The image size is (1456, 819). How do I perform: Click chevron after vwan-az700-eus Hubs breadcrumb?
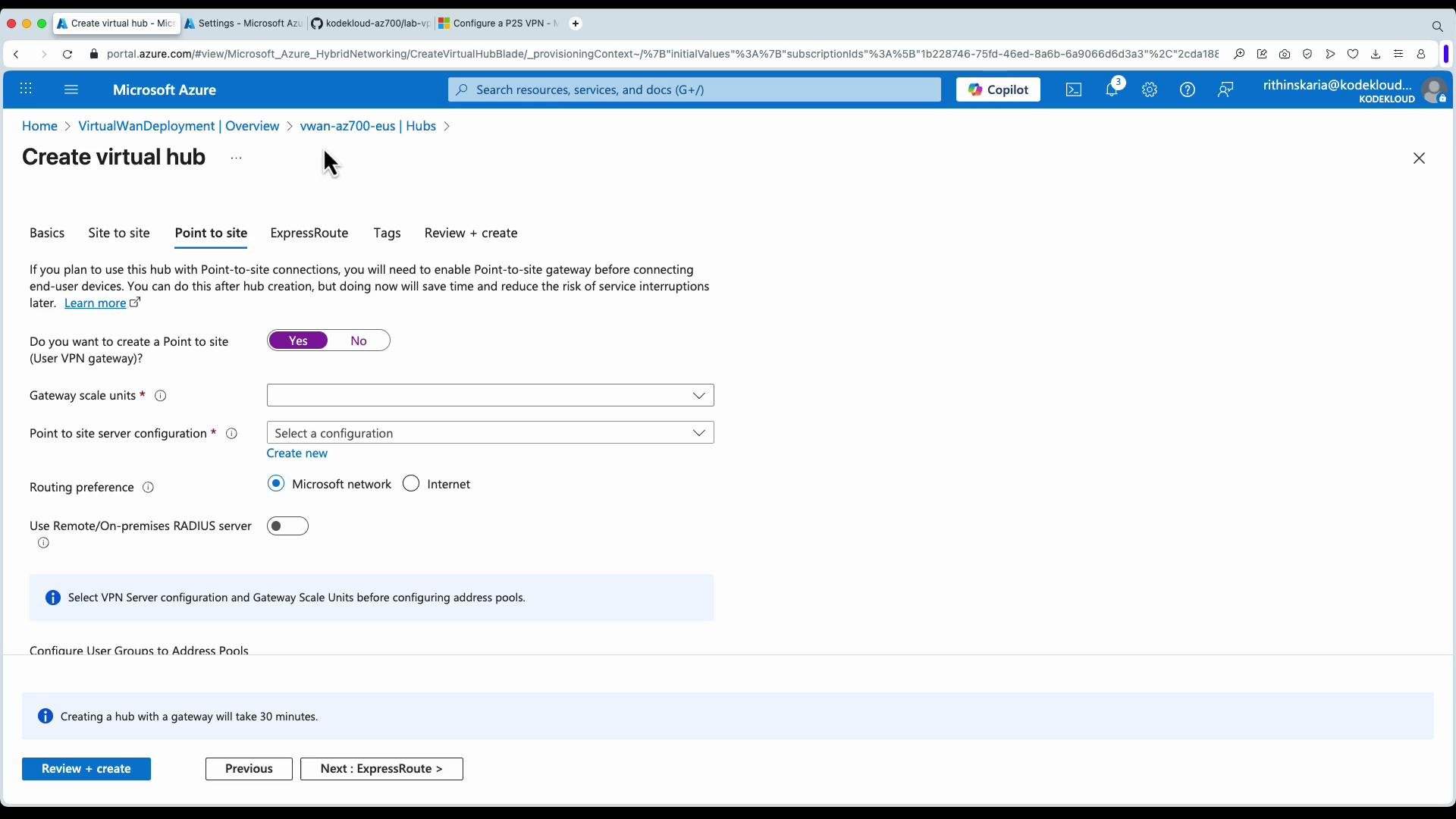click(447, 127)
